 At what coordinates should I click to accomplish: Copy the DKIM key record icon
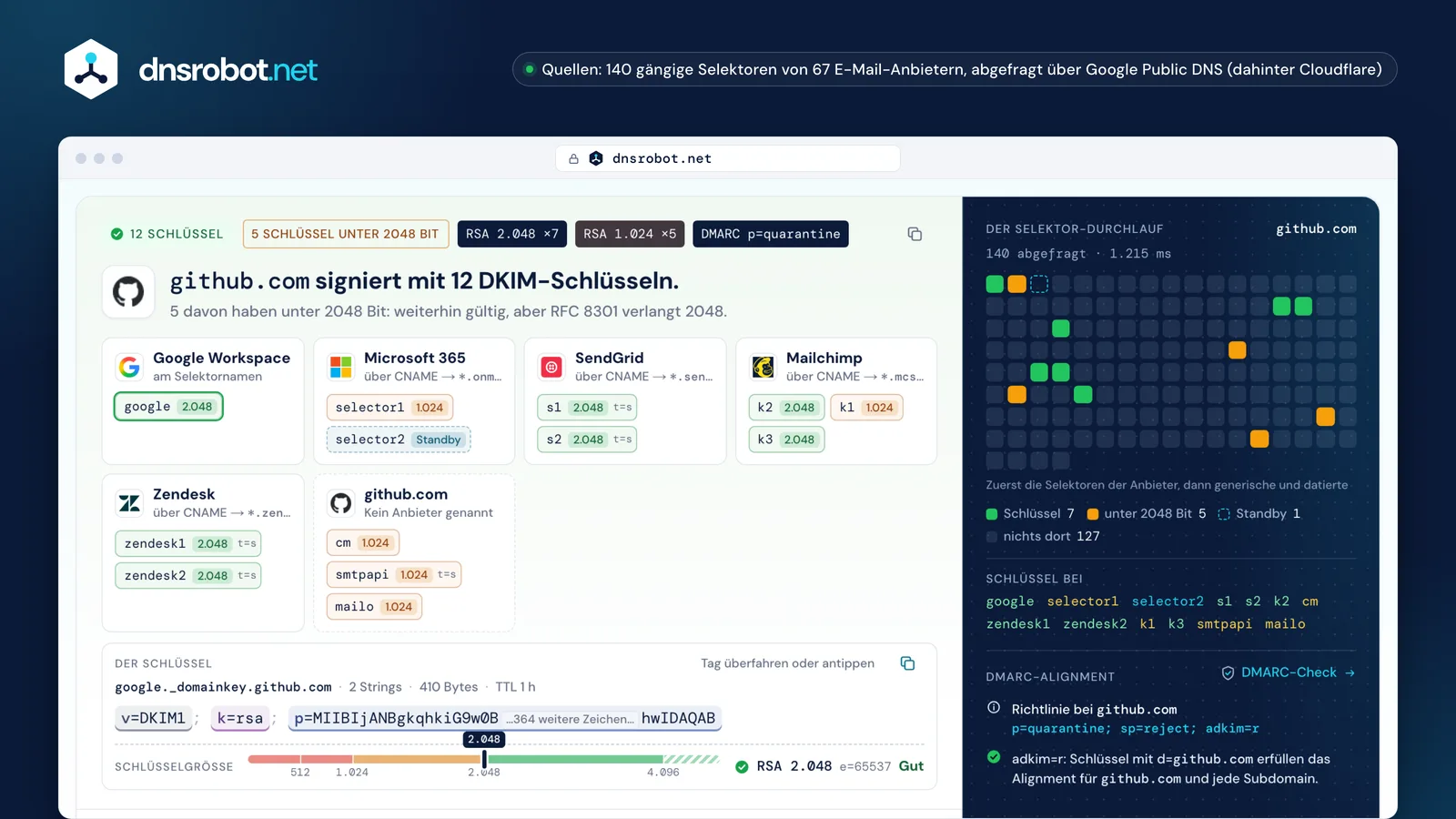pos(907,663)
